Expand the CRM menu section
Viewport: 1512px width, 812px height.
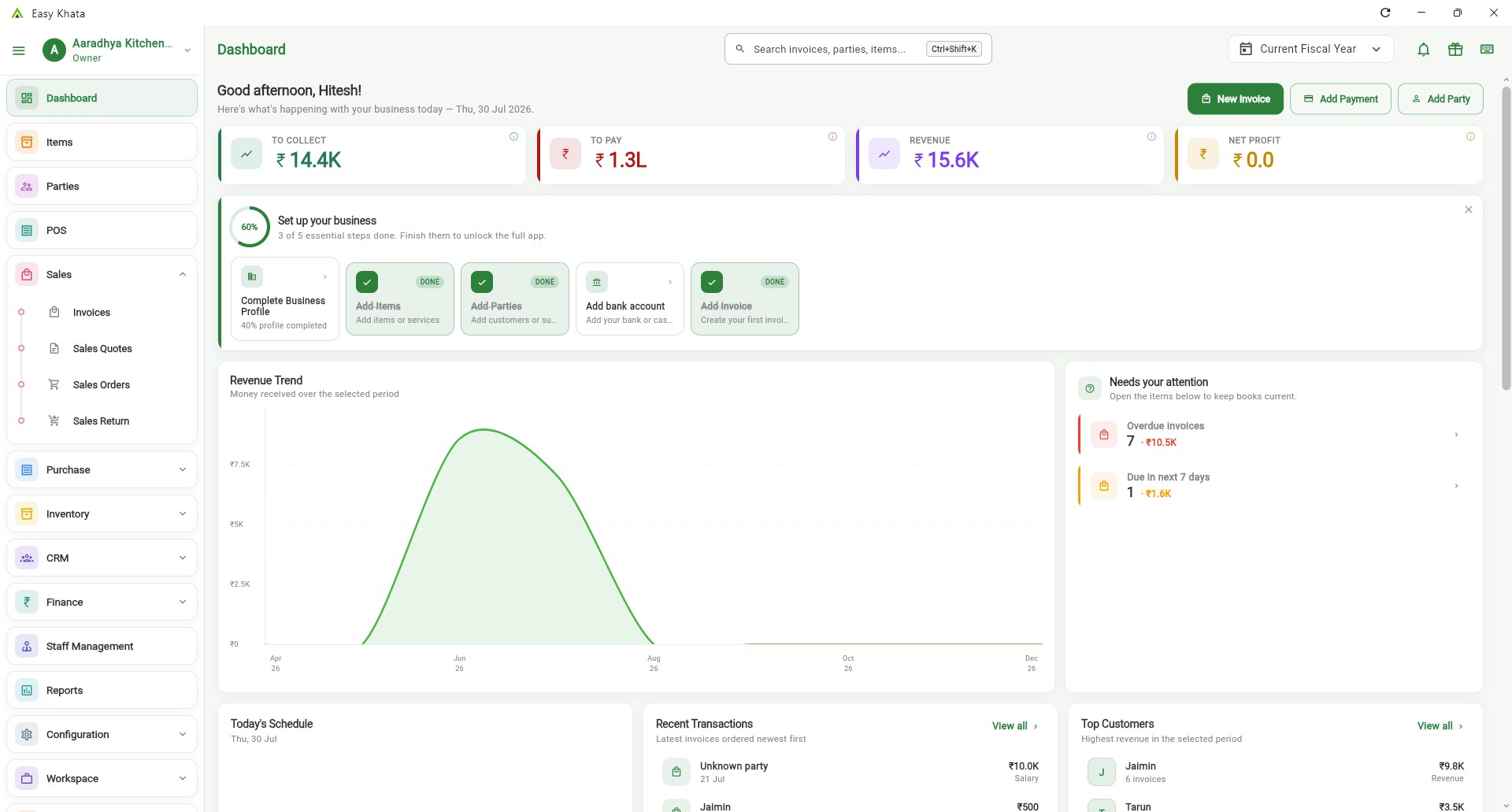(183, 558)
